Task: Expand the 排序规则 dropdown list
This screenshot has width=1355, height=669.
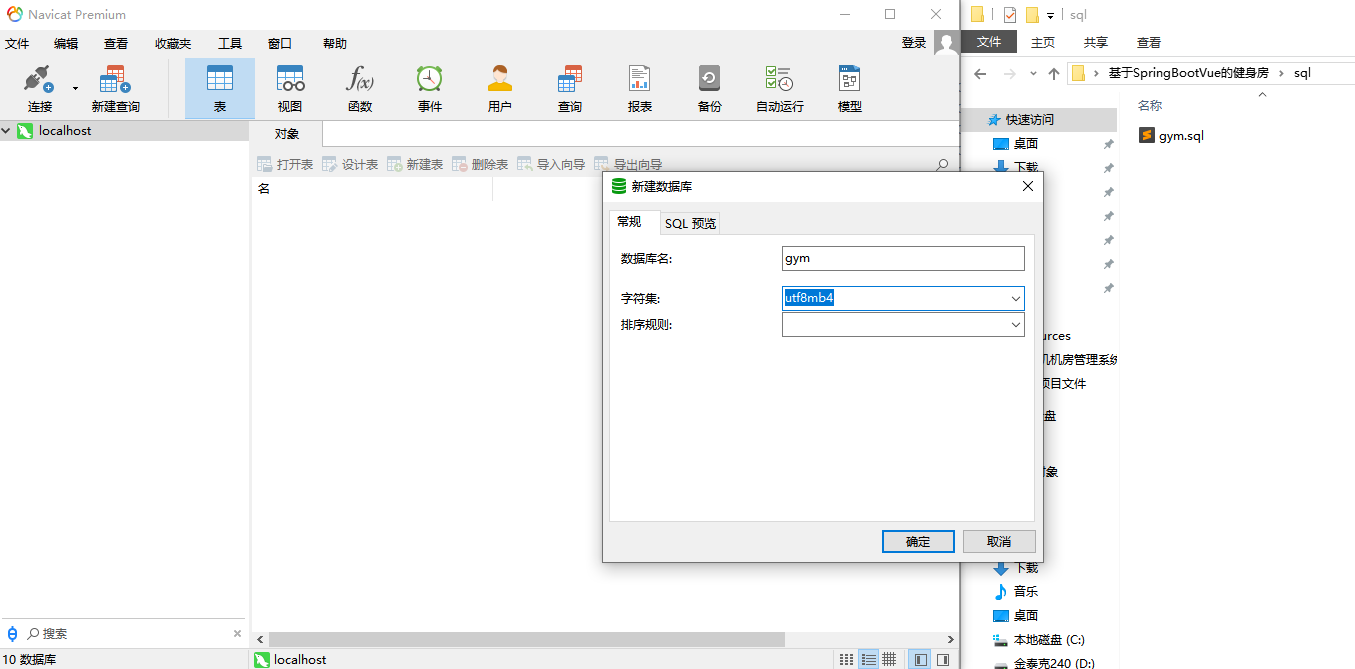Action: (x=1015, y=325)
